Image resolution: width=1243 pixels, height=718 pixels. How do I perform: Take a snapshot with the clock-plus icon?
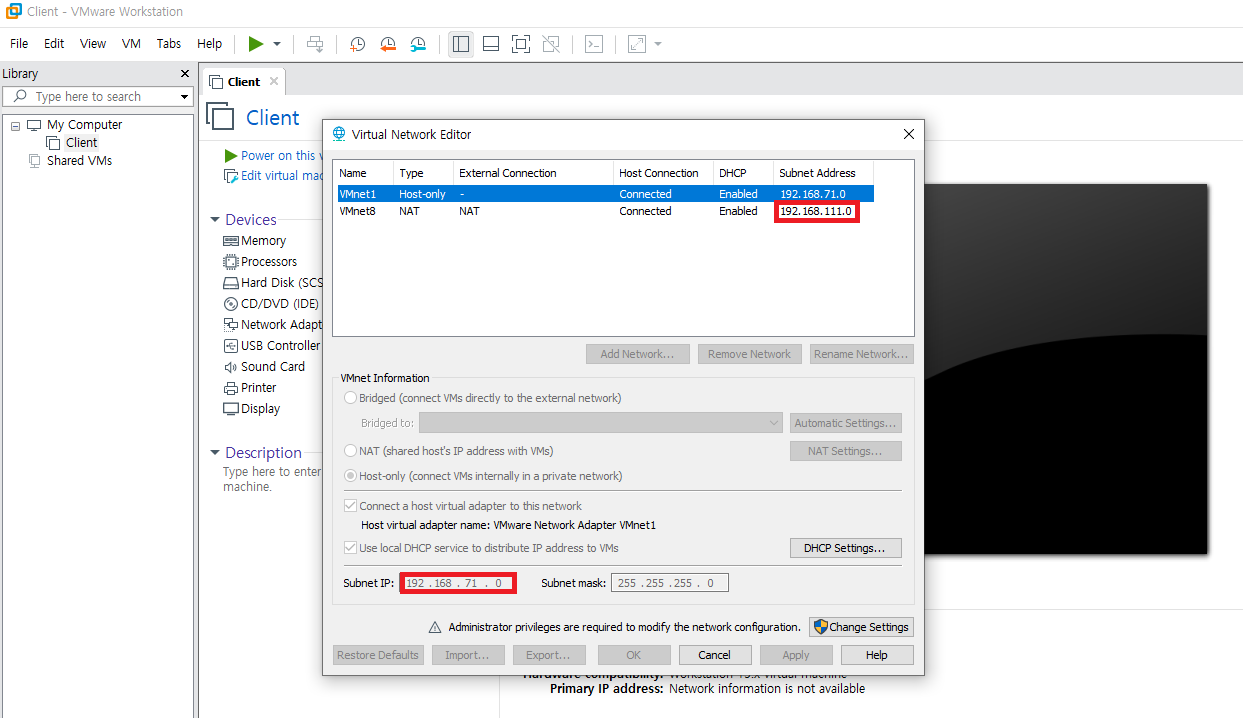tap(357, 44)
